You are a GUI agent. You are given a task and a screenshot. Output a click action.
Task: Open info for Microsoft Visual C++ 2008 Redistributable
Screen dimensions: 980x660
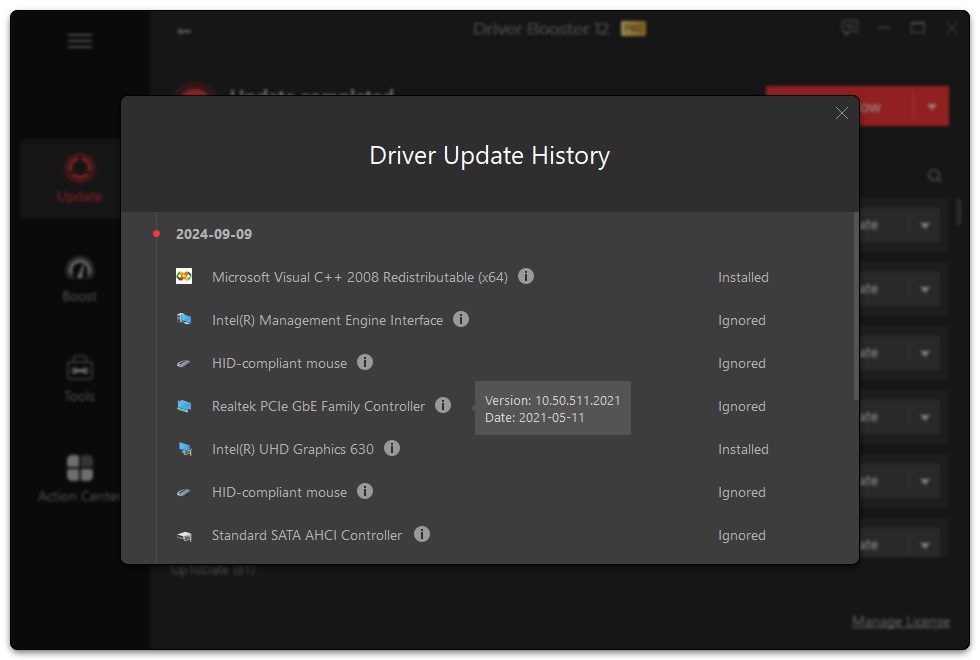pyautogui.click(x=526, y=276)
